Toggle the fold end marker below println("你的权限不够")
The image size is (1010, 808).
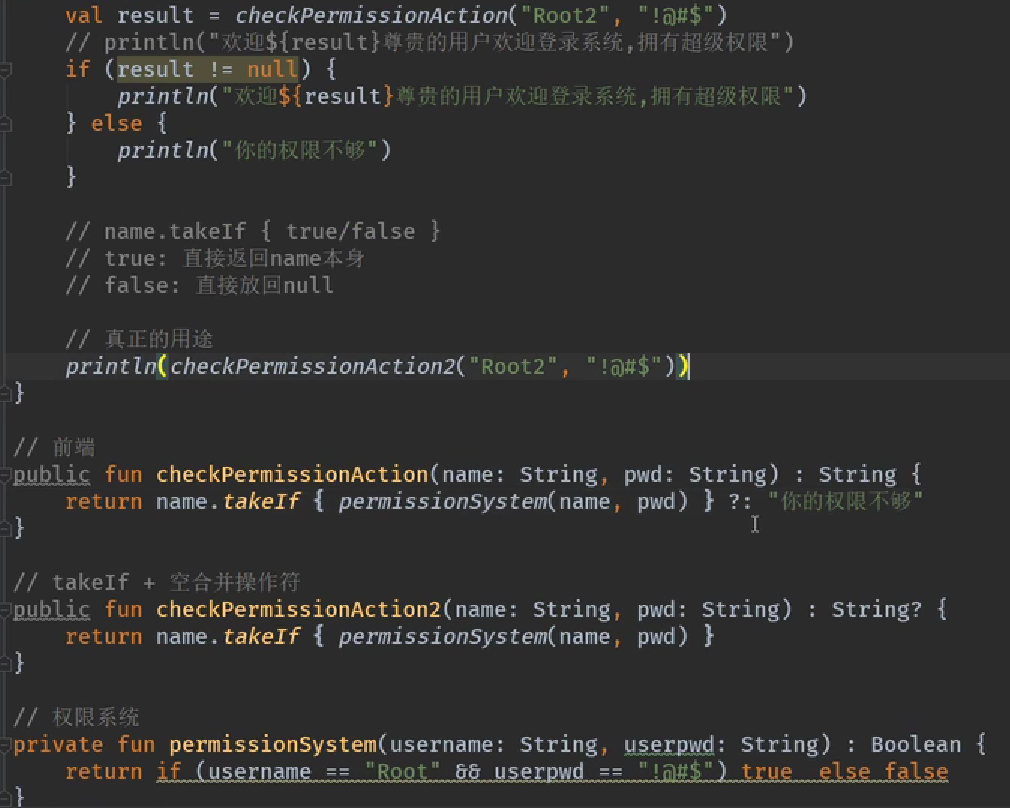tap(5, 177)
